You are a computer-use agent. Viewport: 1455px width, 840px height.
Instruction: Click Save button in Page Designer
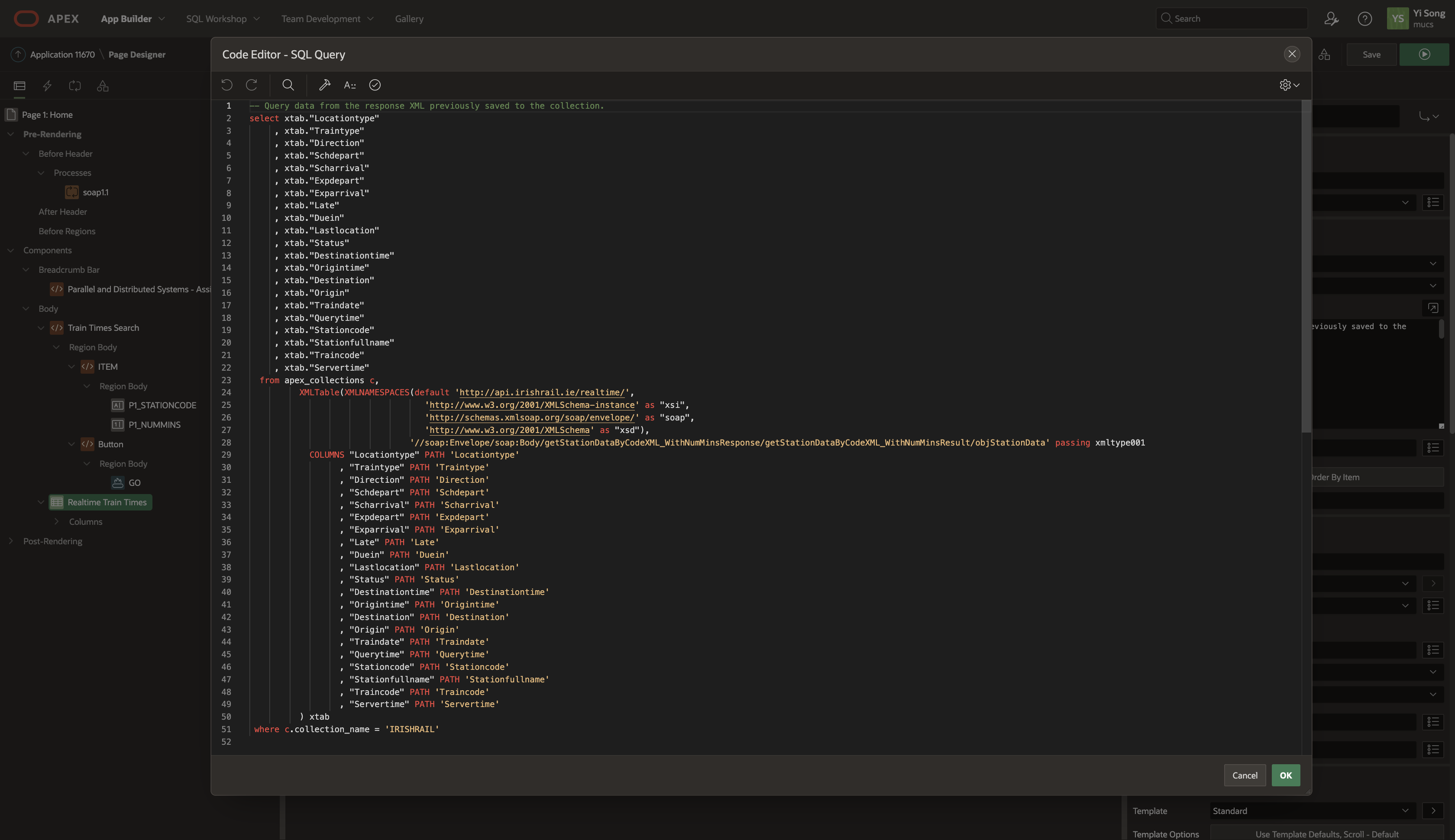pos(1371,54)
